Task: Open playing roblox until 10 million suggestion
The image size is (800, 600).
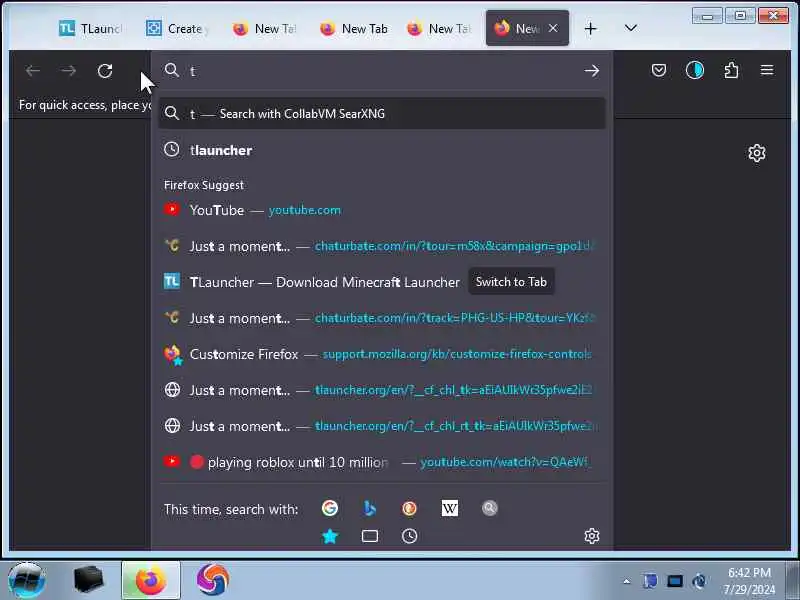Action: (382, 462)
